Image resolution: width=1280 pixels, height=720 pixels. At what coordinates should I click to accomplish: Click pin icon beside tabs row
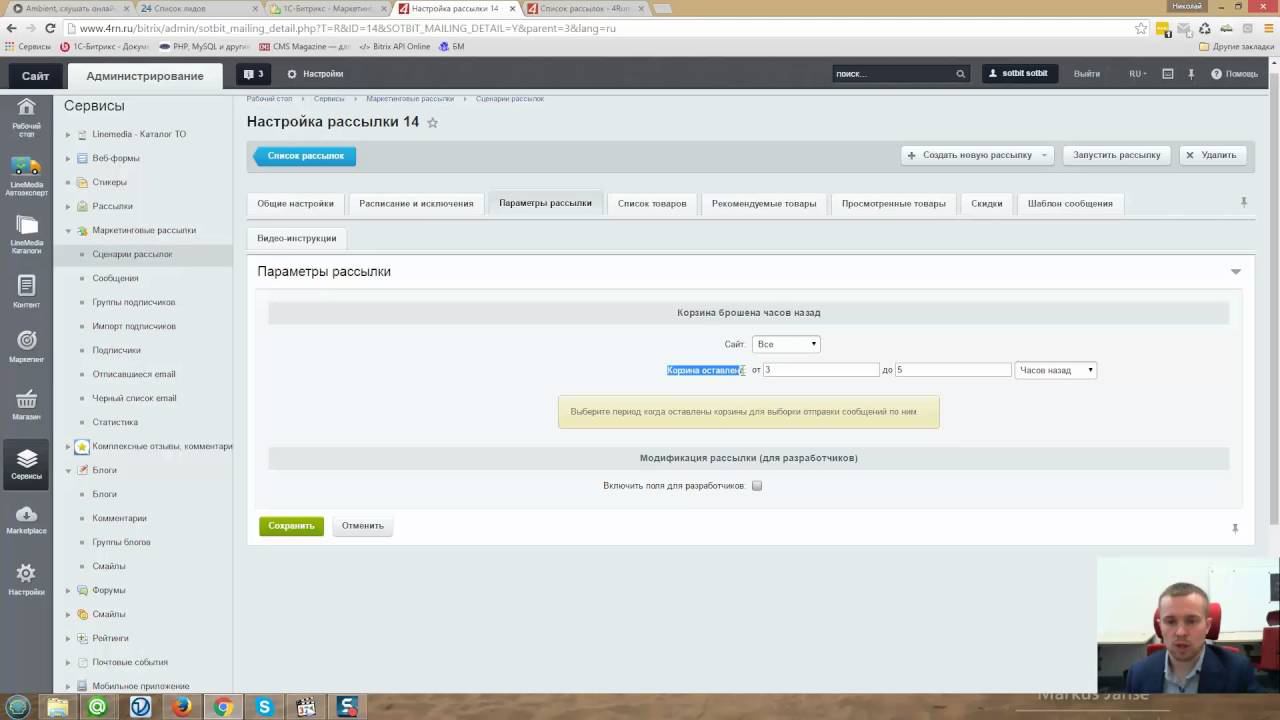pos(1244,202)
